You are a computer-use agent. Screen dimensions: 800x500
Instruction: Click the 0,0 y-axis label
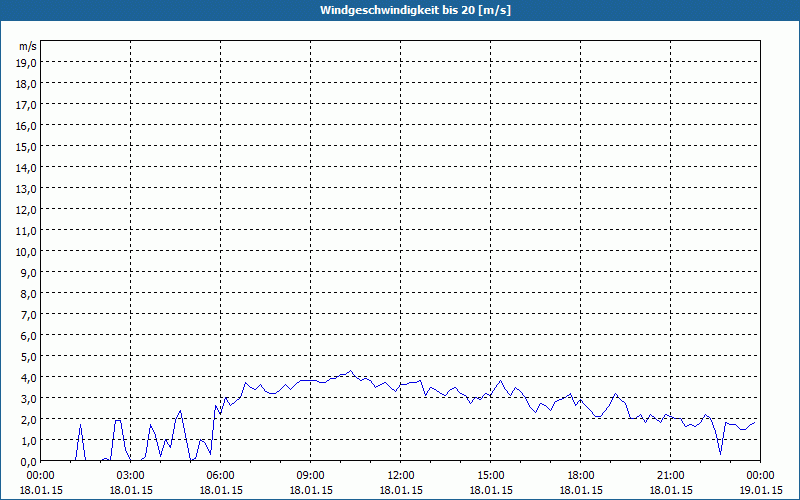tap(29, 462)
